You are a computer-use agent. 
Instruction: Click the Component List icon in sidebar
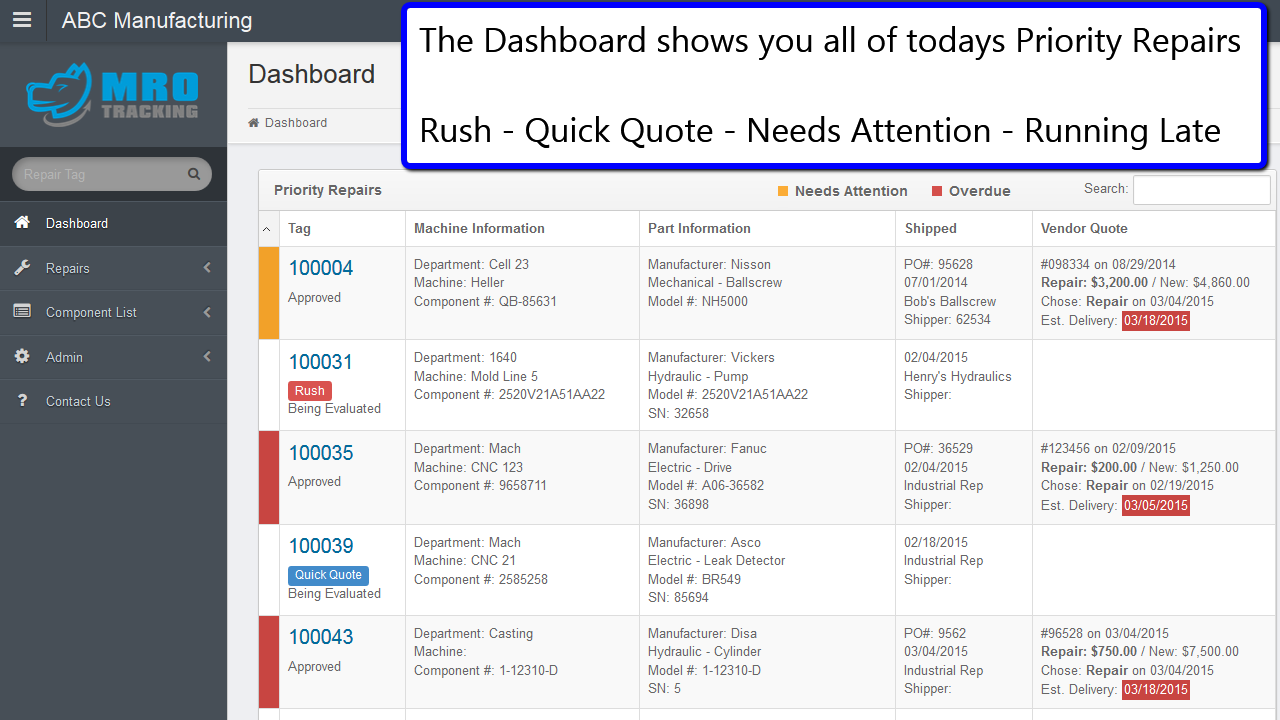[21, 312]
